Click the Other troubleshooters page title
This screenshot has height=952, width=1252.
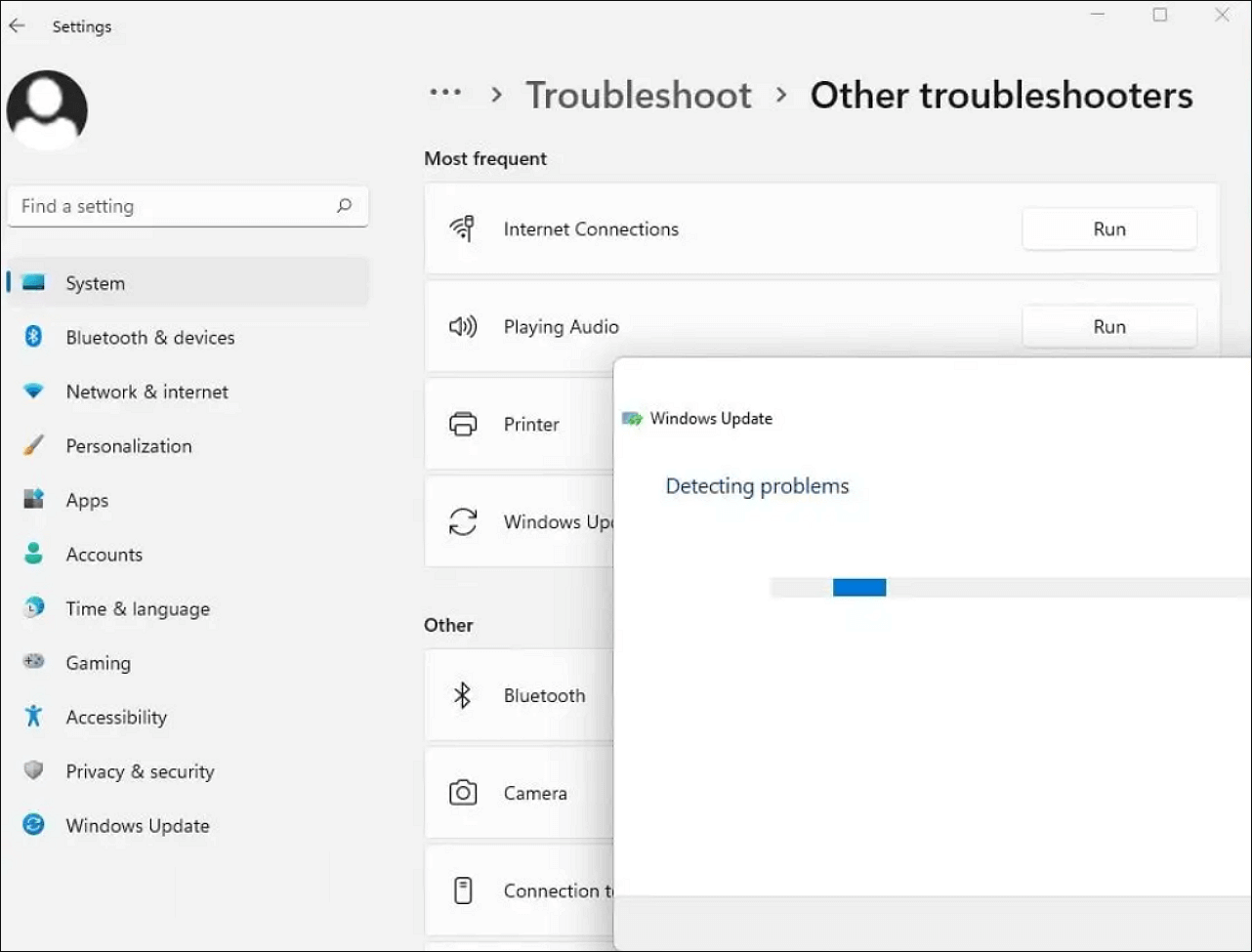click(1002, 95)
